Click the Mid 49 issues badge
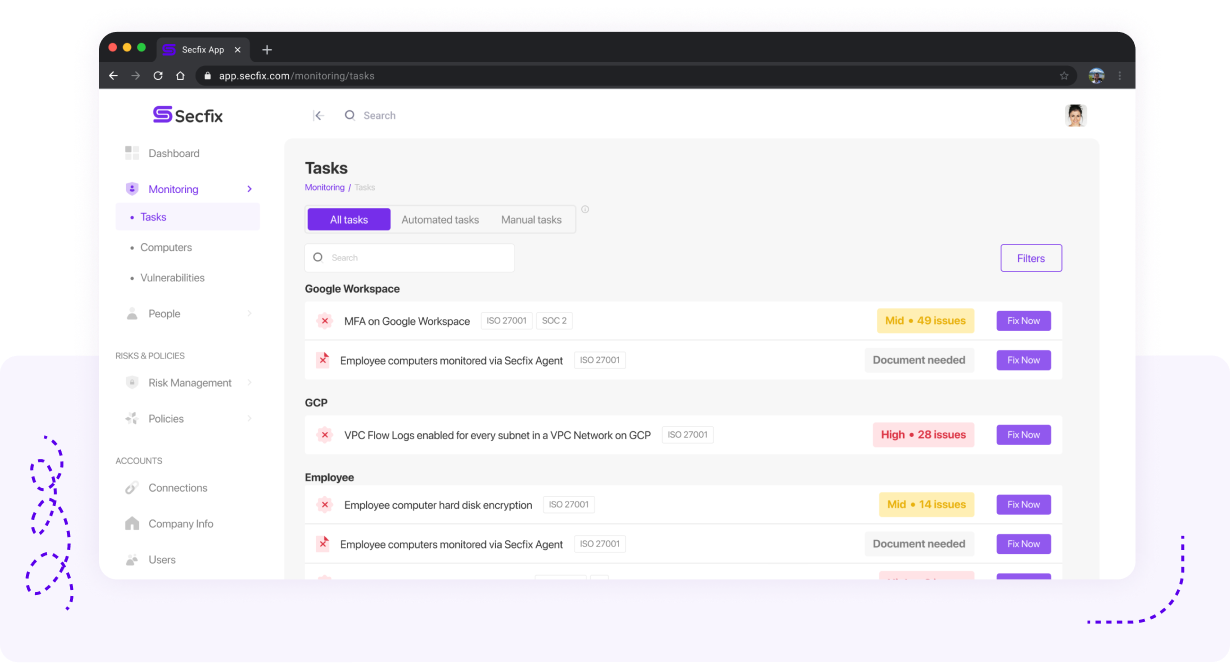Screen dimensions: 1231x663 tap(925, 321)
